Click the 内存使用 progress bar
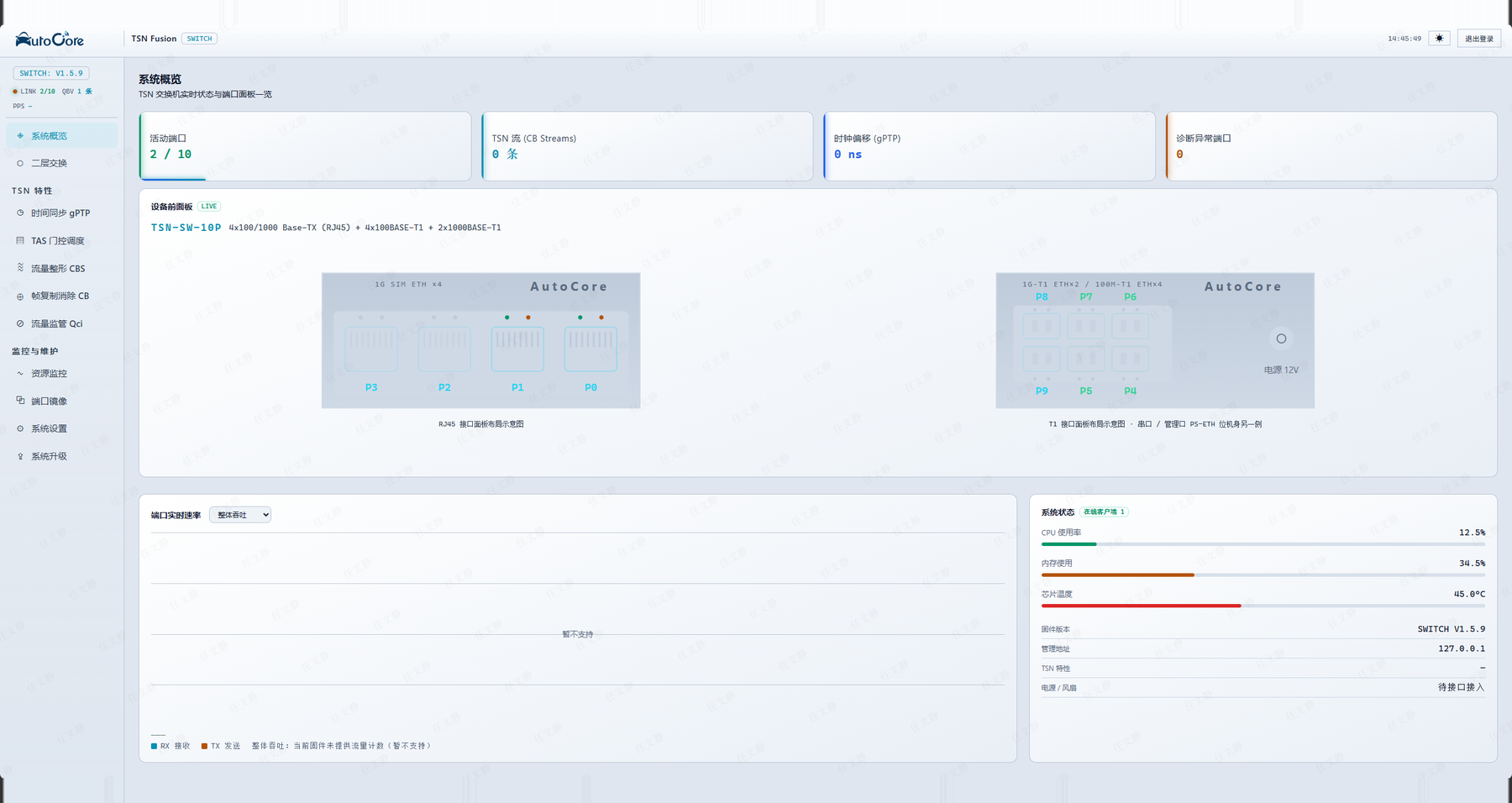The width and height of the screenshot is (1512, 803). (1263, 575)
